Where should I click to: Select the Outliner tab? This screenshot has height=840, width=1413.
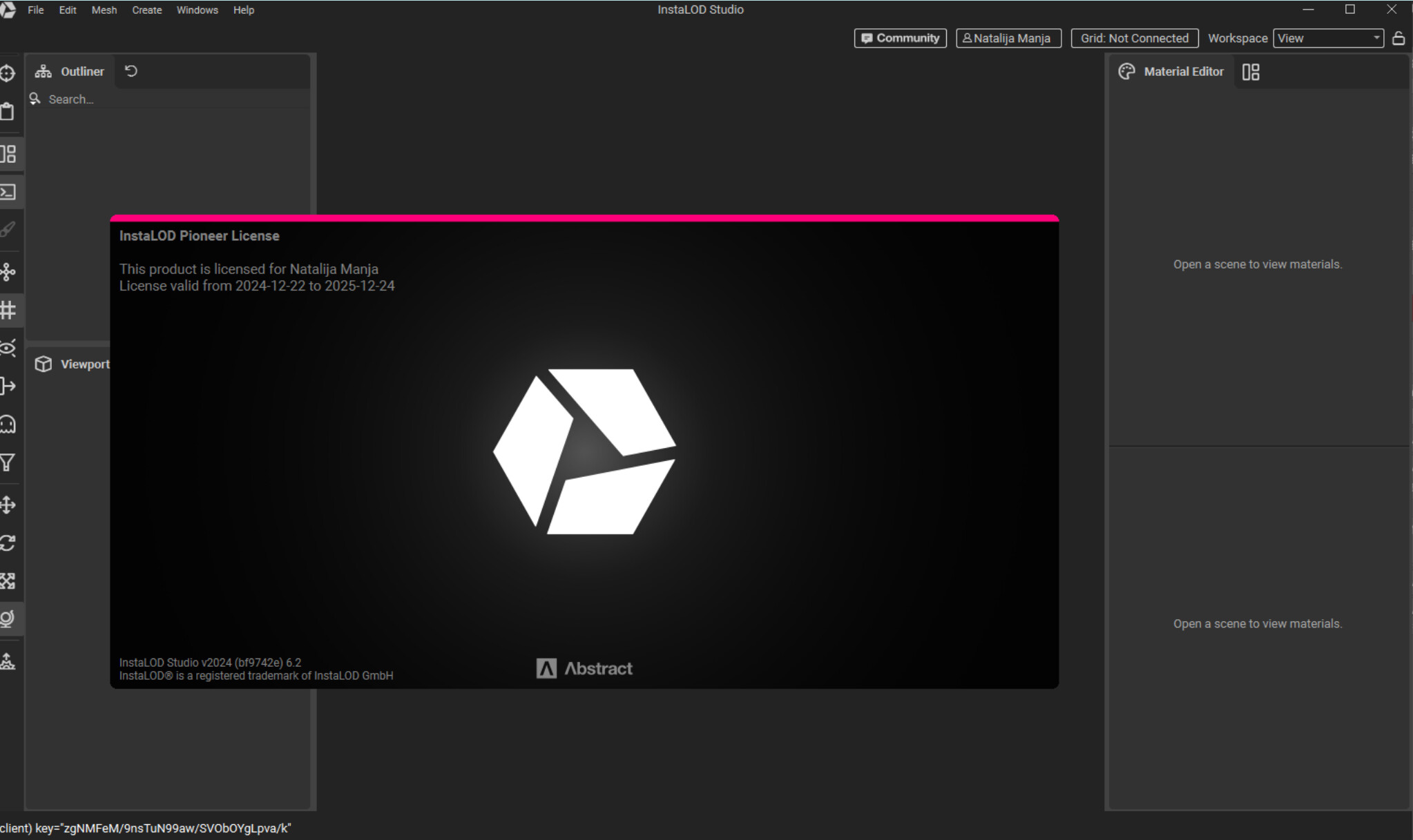click(x=69, y=71)
